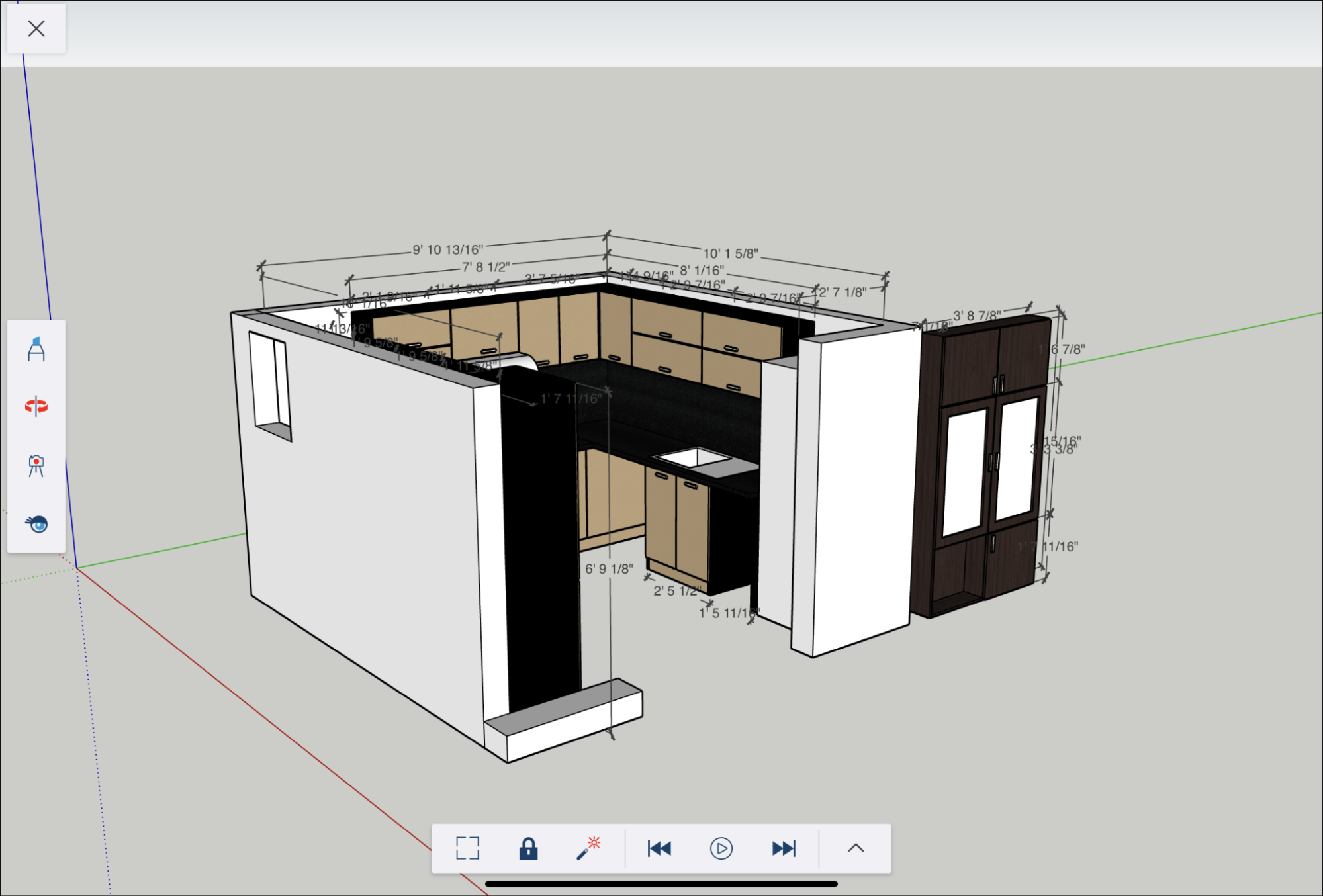1323x896 pixels.
Task: Select the white sink on countertop
Action: [692, 457]
